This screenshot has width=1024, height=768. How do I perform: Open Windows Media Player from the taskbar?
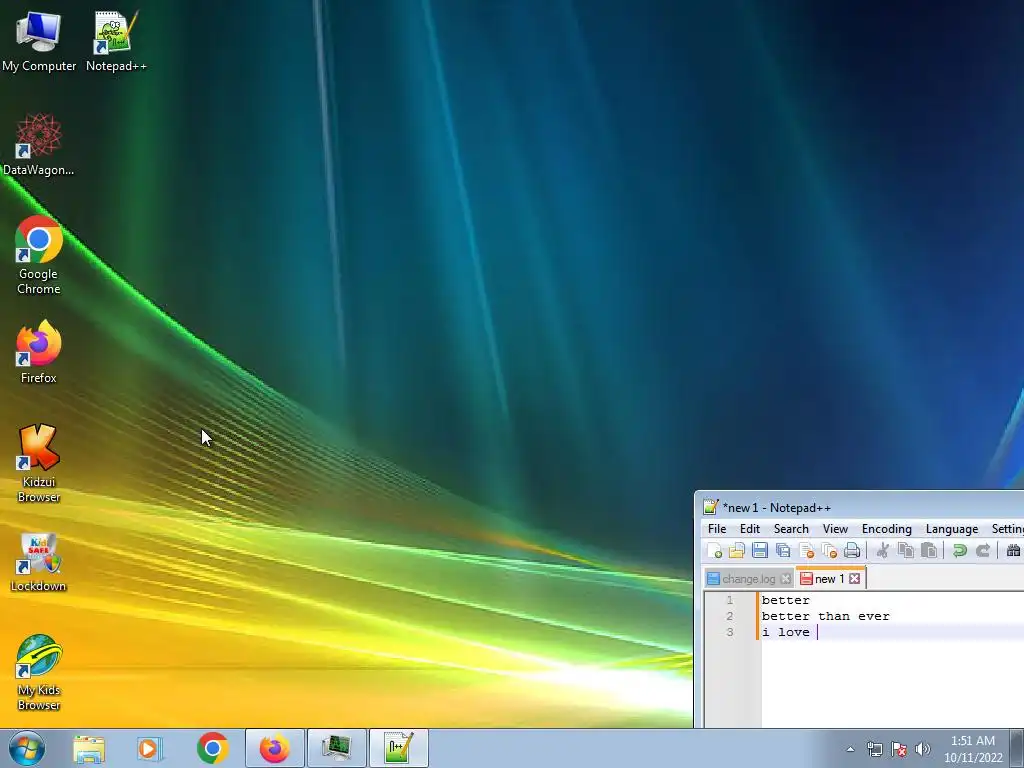[x=150, y=748]
